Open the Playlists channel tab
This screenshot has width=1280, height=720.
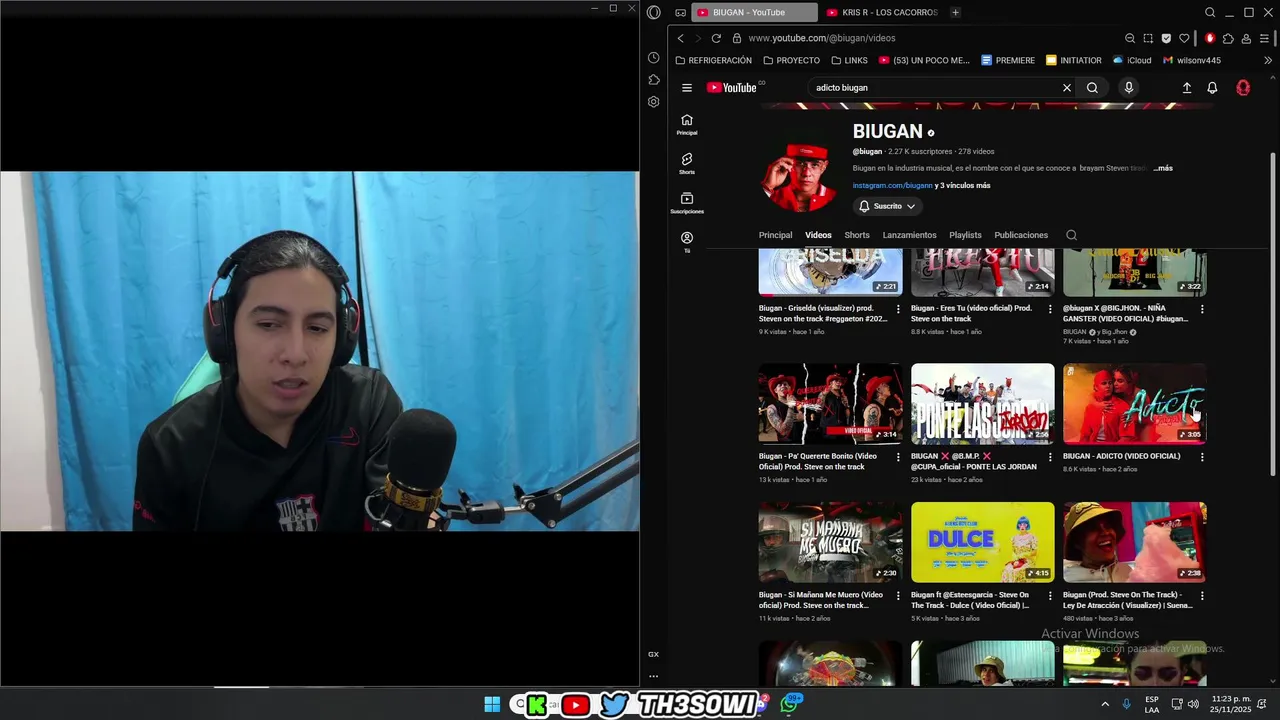965,235
